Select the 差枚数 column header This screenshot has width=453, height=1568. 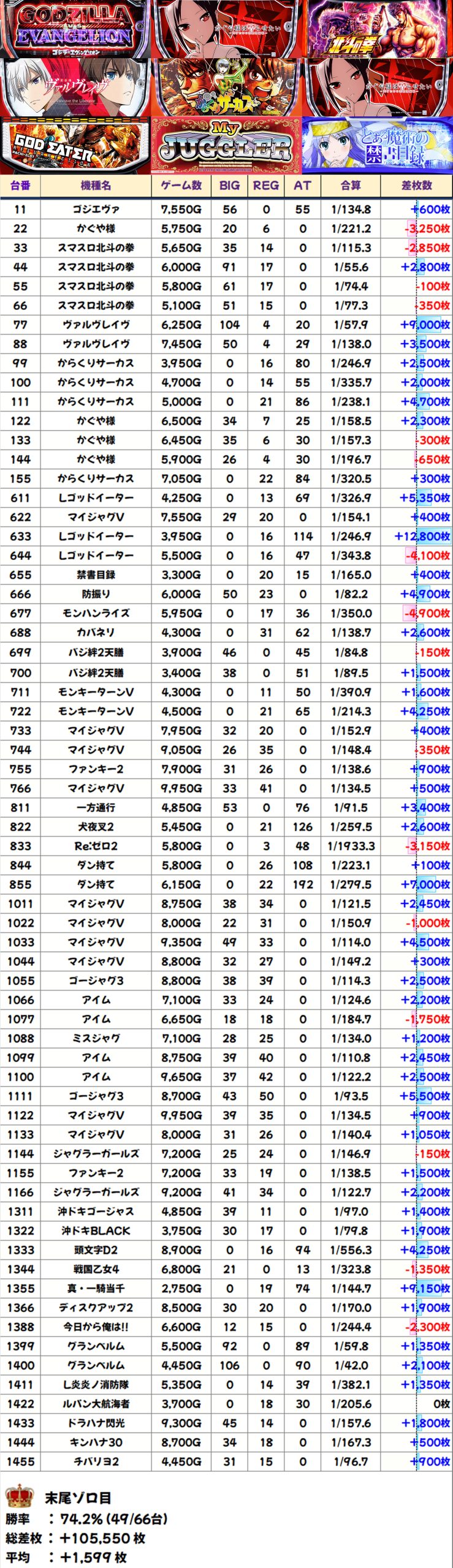pos(416,186)
